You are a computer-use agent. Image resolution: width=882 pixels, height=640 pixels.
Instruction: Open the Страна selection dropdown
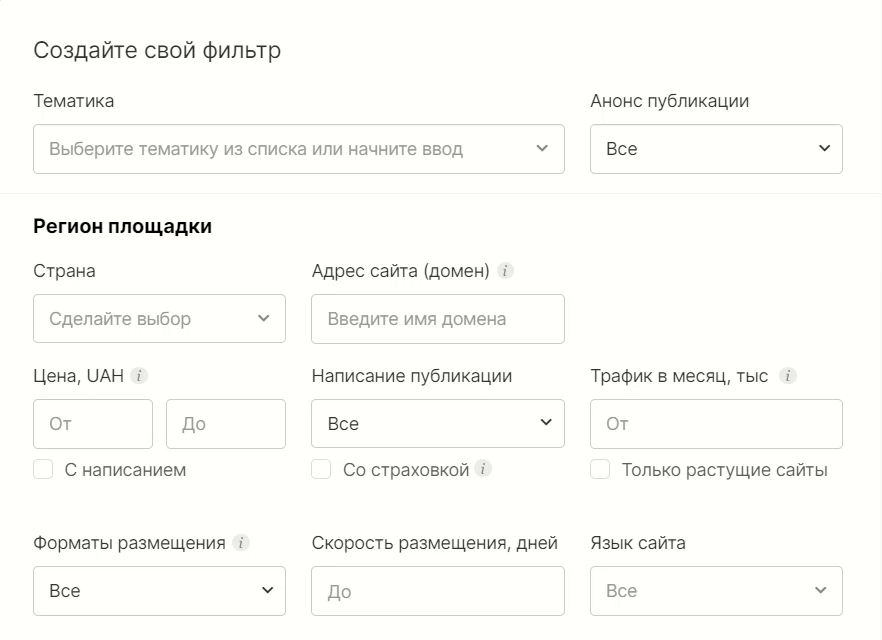click(x=159, y=318)
